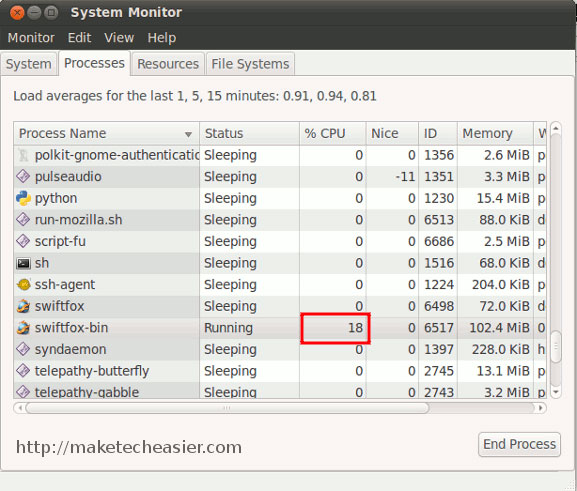Screen dimensions: 577x491
Task: Click the swiftfox-bin process icon
Action: (23, 328)
